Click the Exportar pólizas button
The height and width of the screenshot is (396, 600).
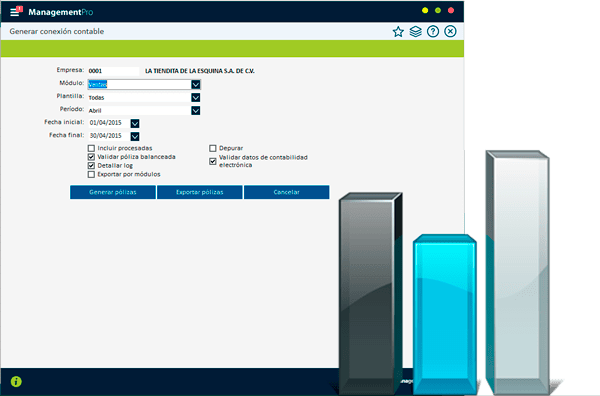200,192
